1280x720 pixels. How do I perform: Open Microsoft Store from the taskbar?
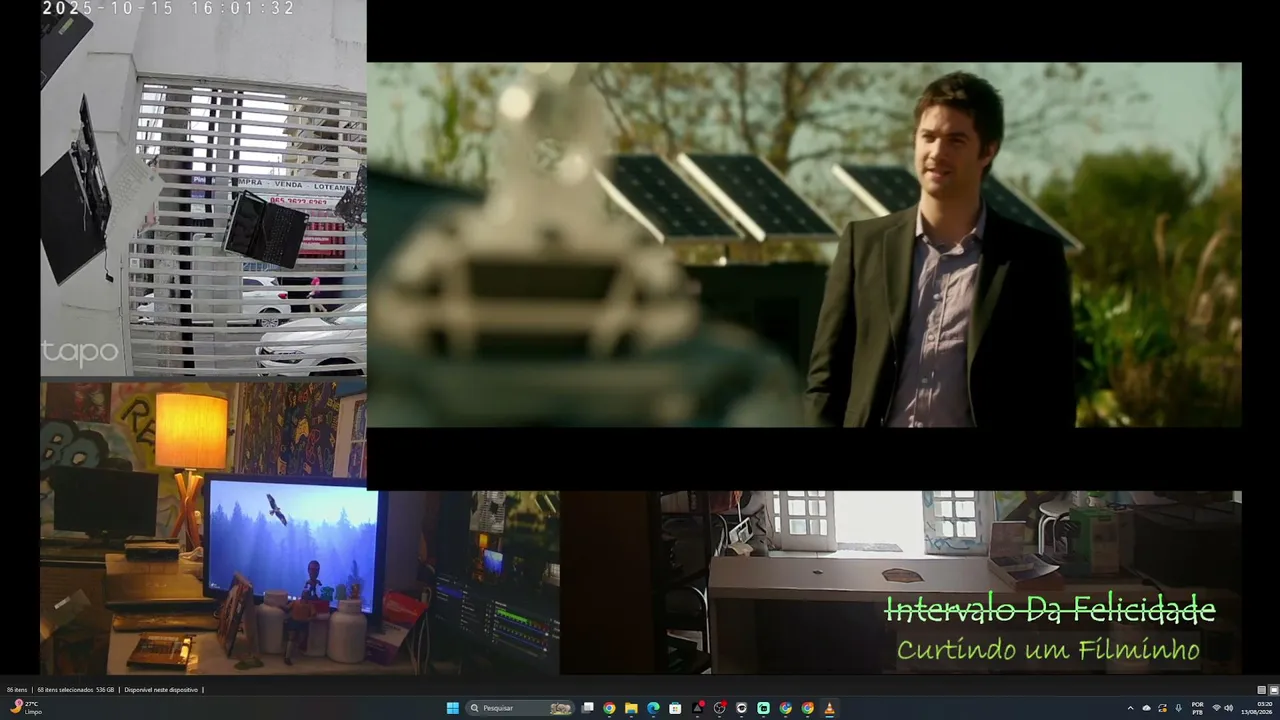[675, 708]
